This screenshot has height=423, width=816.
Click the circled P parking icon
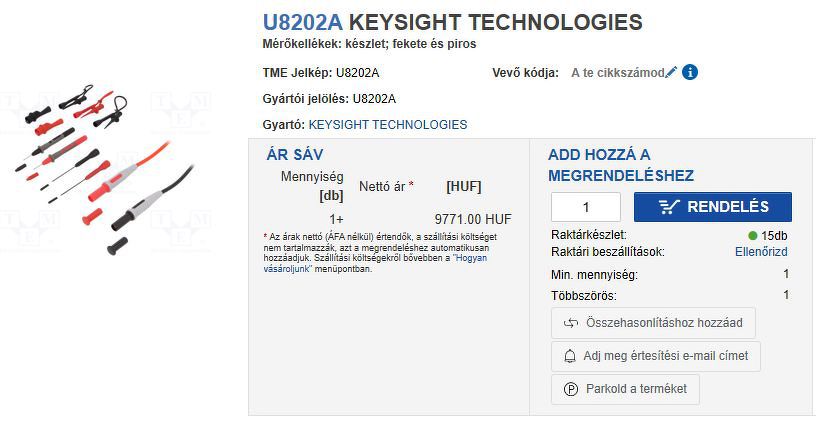coord(571,389)
